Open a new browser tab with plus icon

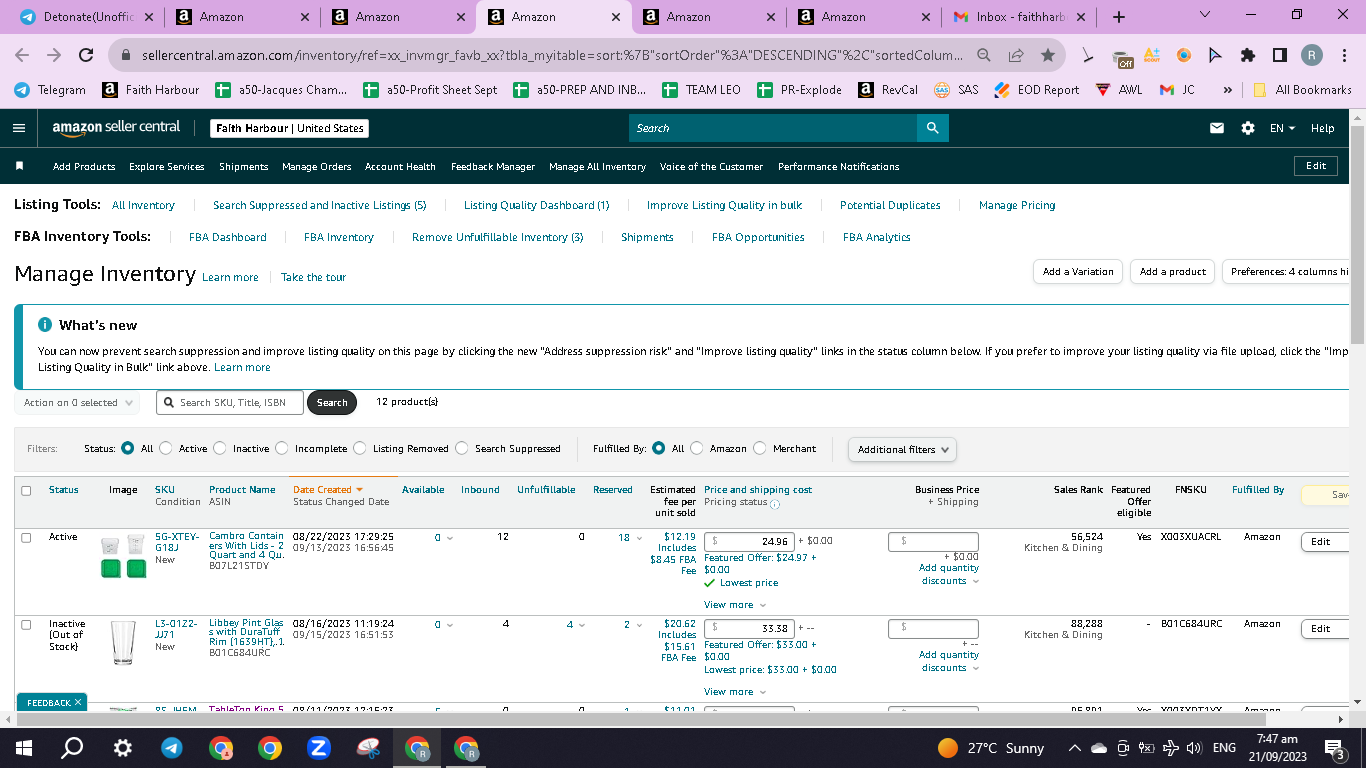pyautogui.click(x=1119, y=17)
